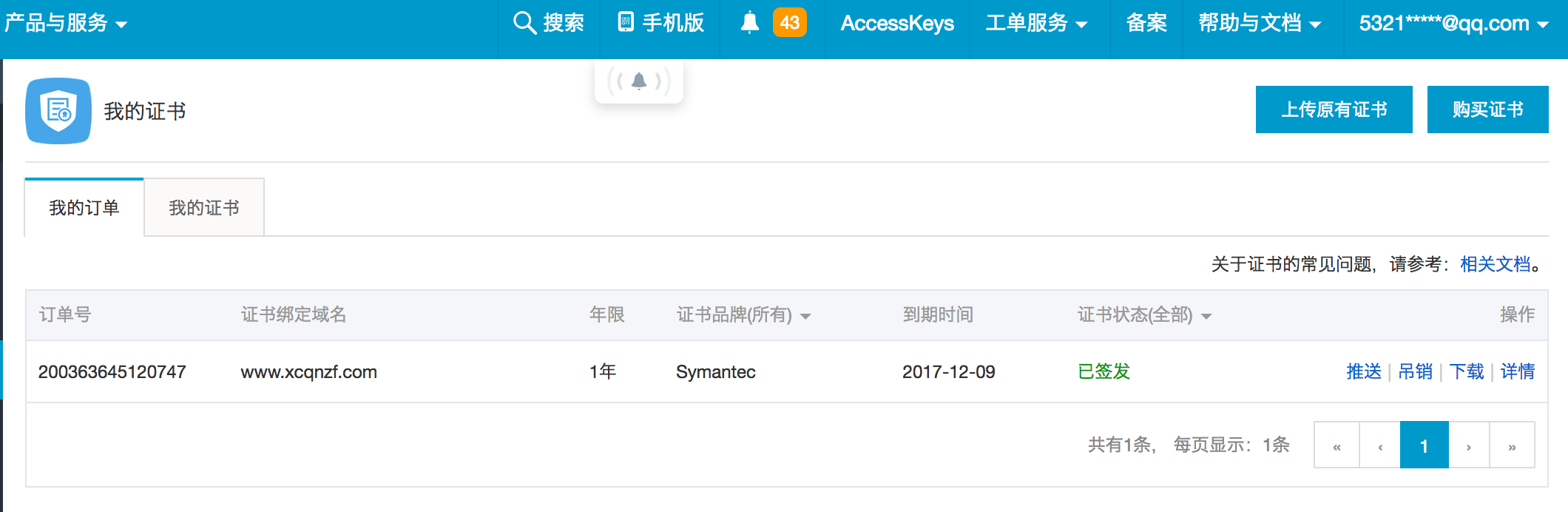Image resolution: width=1568 pixels, height=512 pixels.
Task: Click 推送 for the Symantec certificate
Action: (1364, 371)
